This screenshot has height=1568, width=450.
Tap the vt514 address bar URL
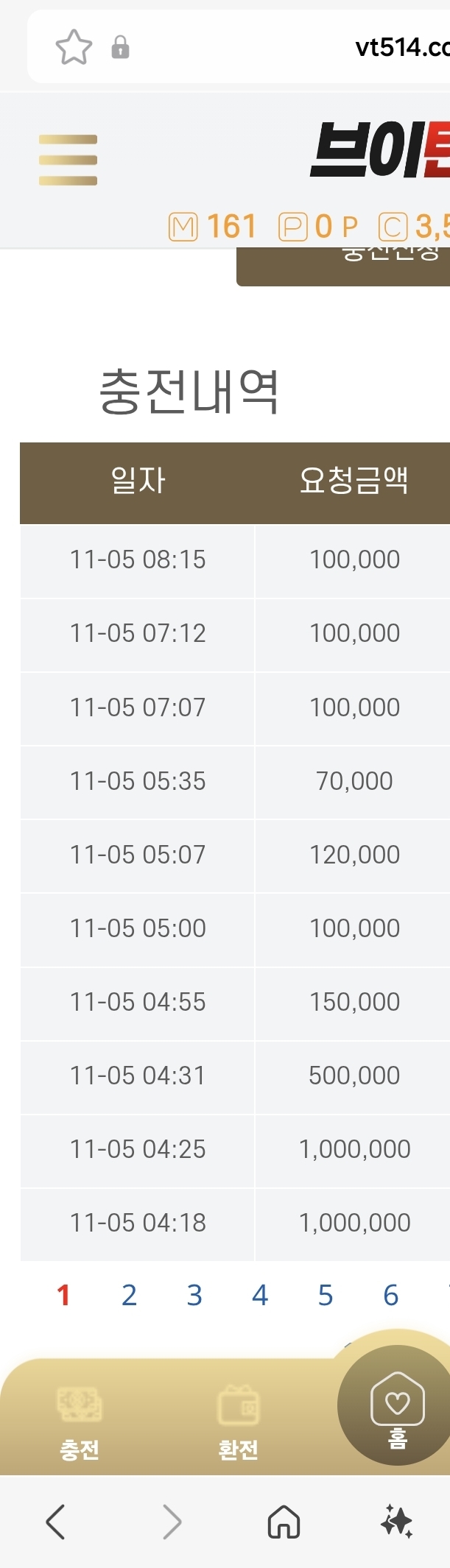pyautogui.click(x=401, y=48)
